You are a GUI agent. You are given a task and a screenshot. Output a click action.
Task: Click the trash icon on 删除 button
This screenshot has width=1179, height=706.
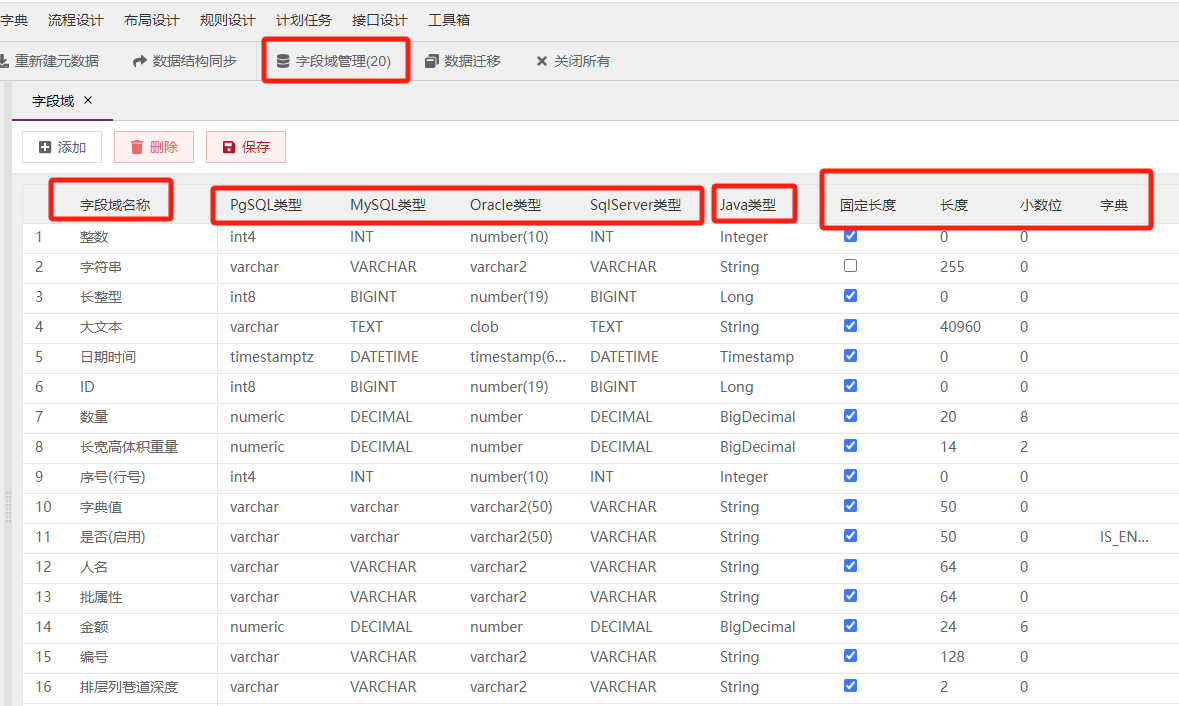click(x=137, y=147)
